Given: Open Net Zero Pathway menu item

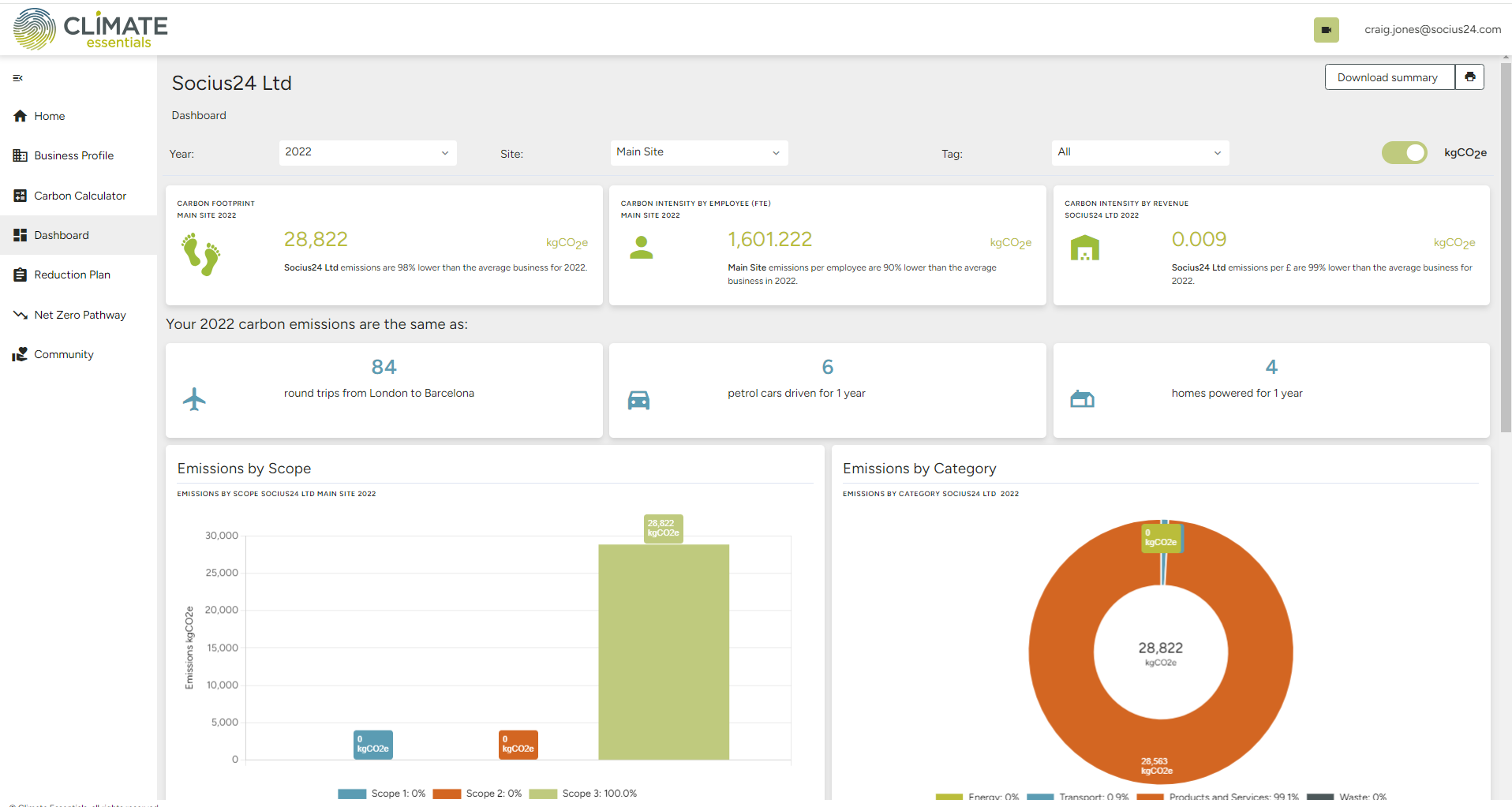Looking at the screenshot, I should coord(79,315).
